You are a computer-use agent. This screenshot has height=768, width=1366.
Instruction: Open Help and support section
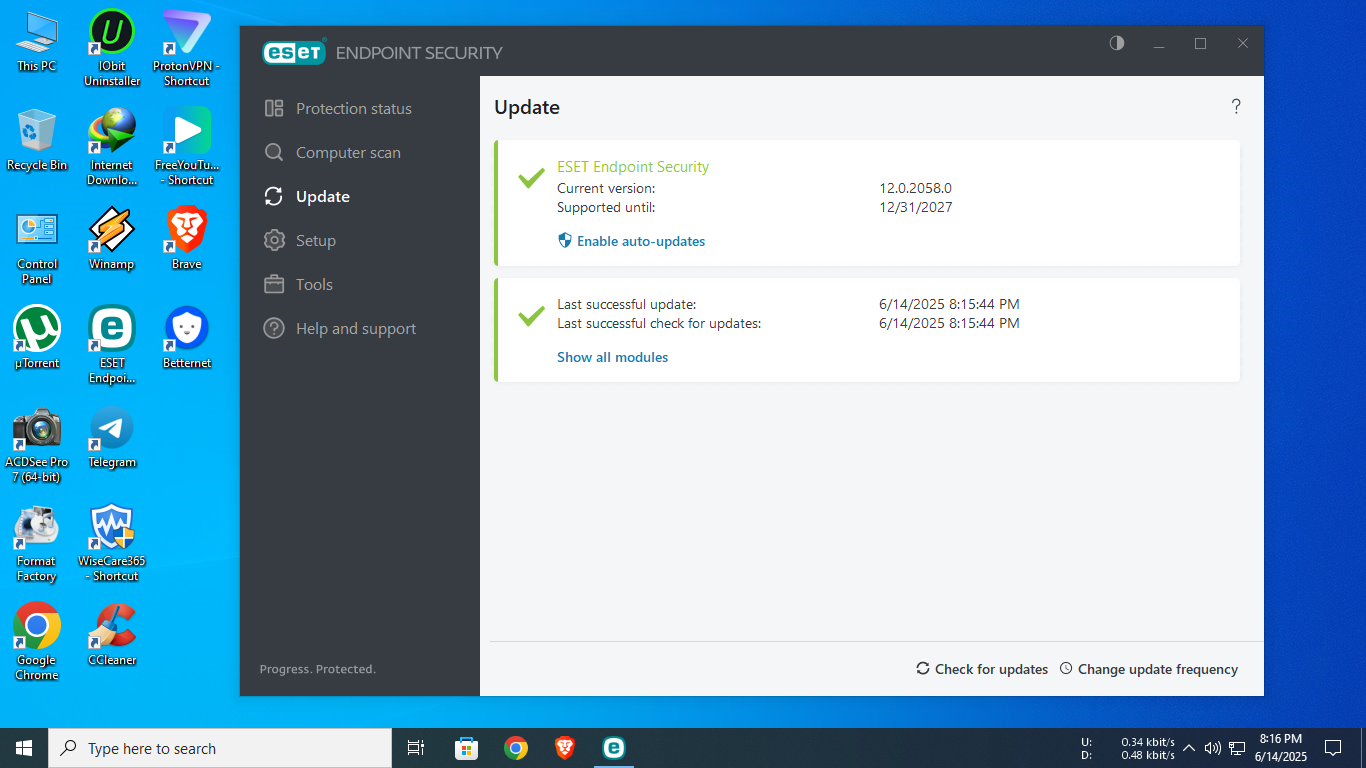pos(340,328)
